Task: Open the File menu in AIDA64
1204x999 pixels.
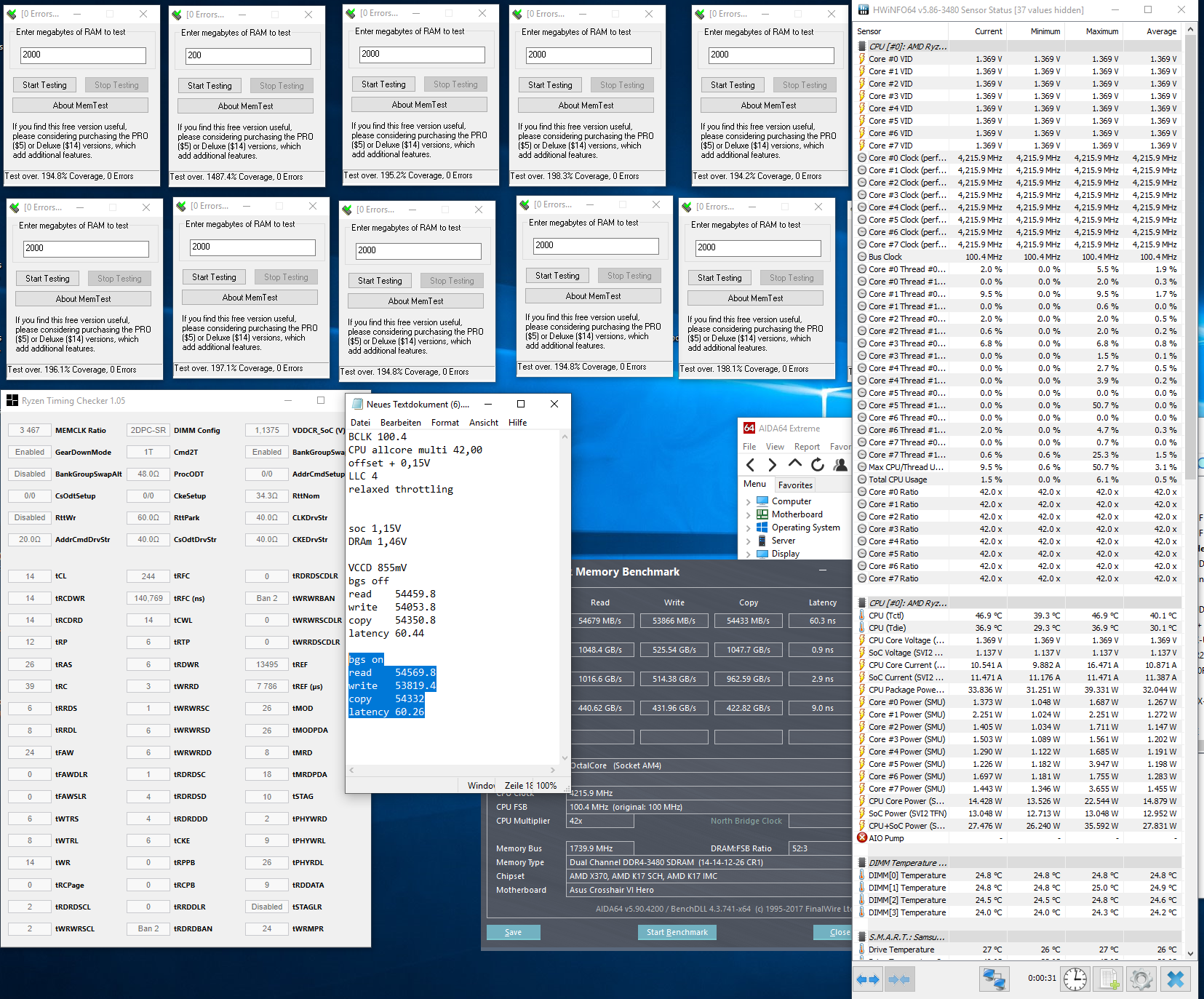Action: click(x=749, y=447)
